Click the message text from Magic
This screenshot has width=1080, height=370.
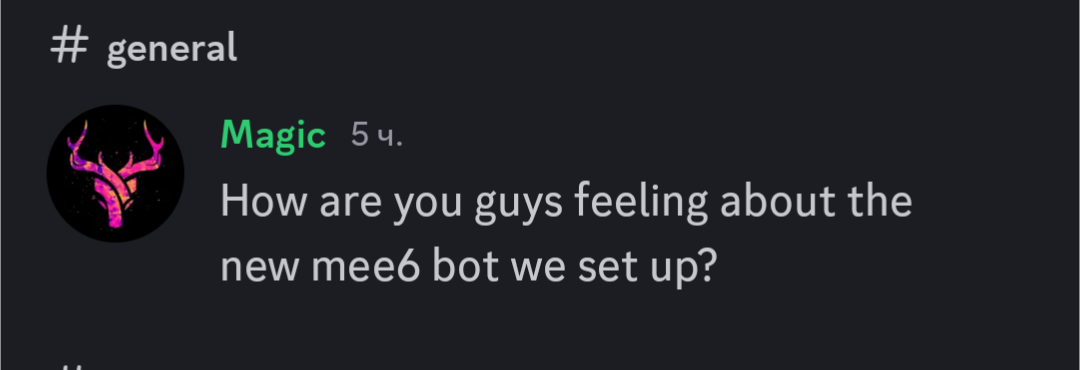[566, 234]
